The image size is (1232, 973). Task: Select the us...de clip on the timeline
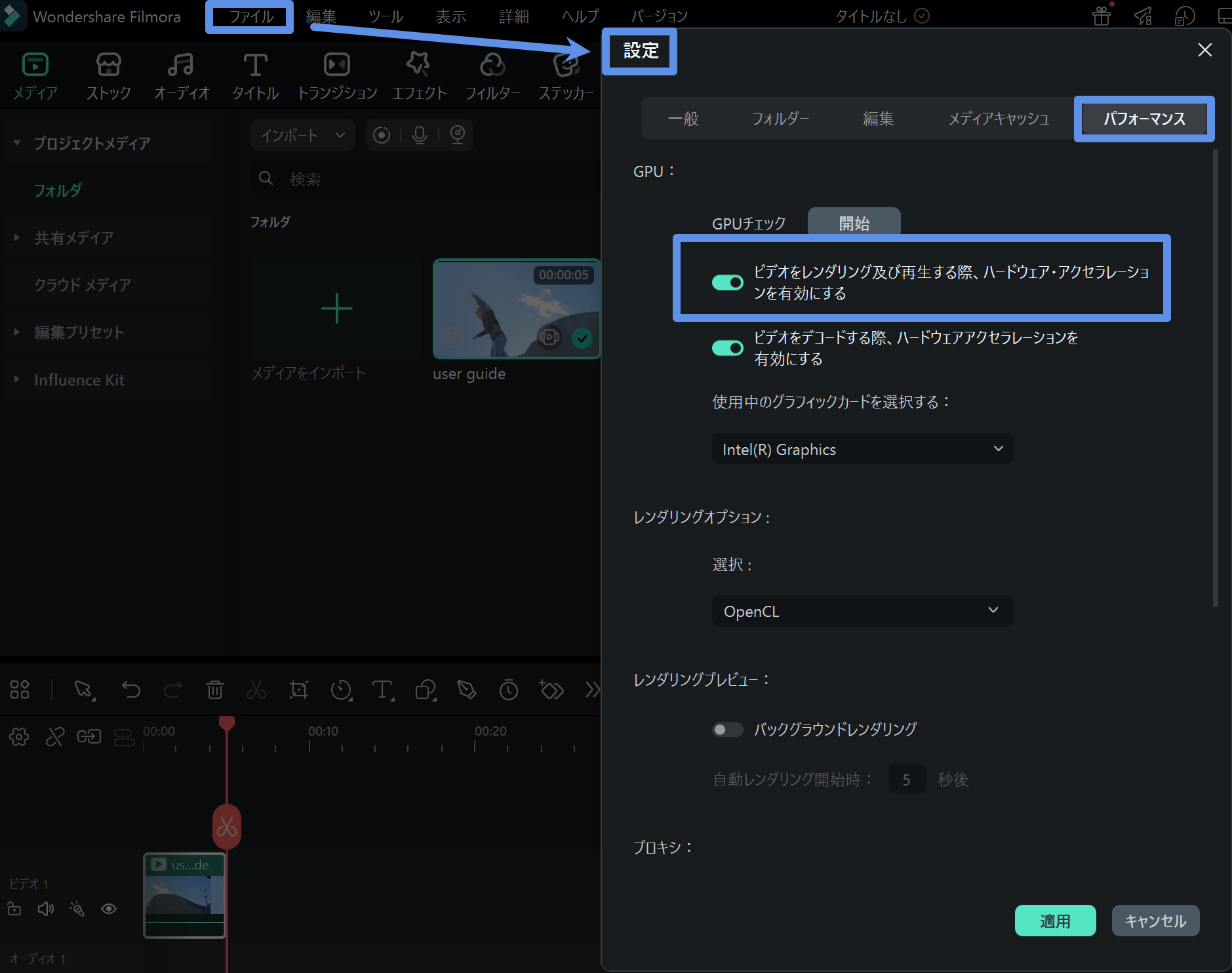184,895
